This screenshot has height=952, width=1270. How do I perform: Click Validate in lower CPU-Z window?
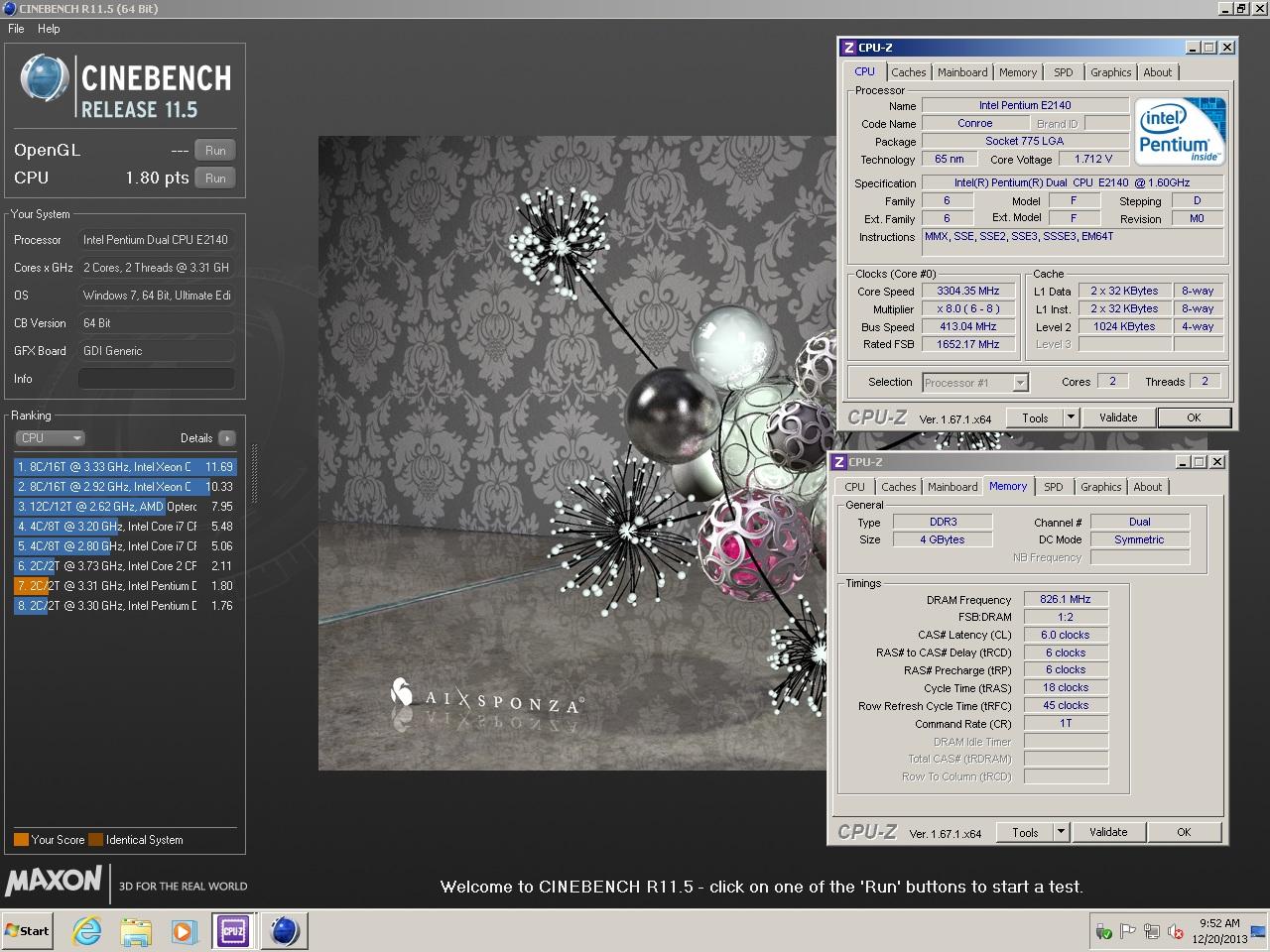(x=1108, y=833)
